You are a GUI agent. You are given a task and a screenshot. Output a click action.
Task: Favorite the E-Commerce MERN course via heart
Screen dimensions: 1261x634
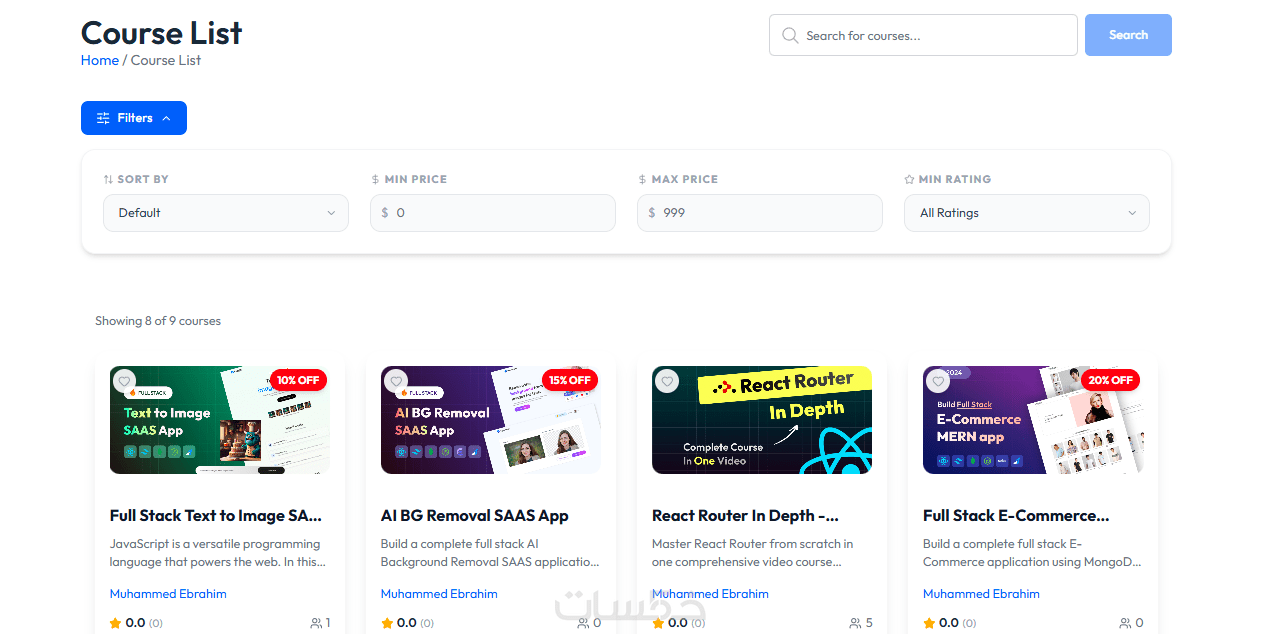[938, 381]
